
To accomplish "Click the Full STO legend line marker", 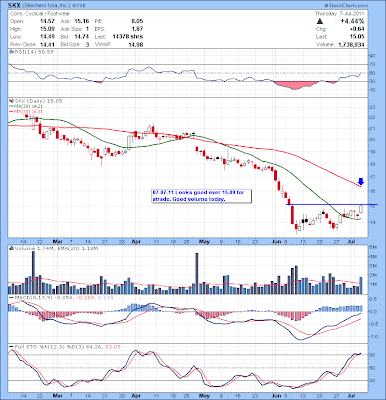I will tap(11, 347).
